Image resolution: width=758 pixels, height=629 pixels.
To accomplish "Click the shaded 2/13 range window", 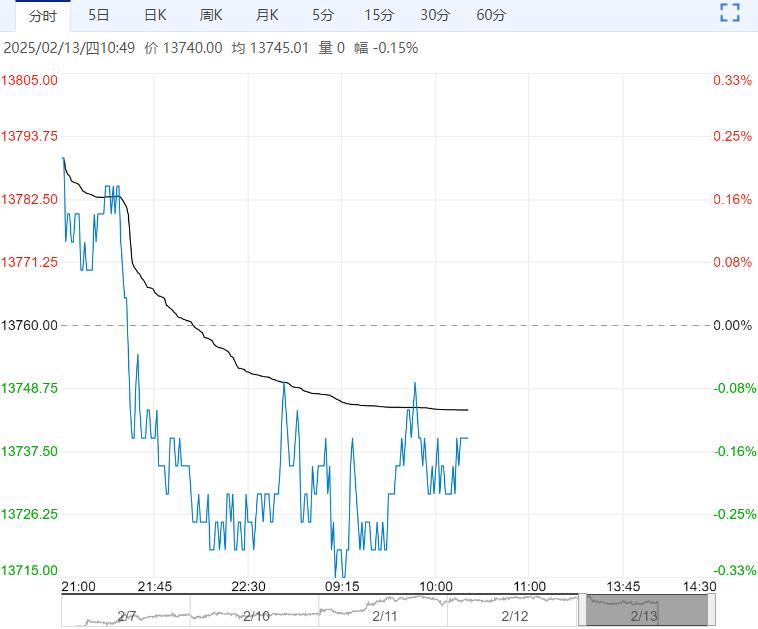I will click(647, 610).
